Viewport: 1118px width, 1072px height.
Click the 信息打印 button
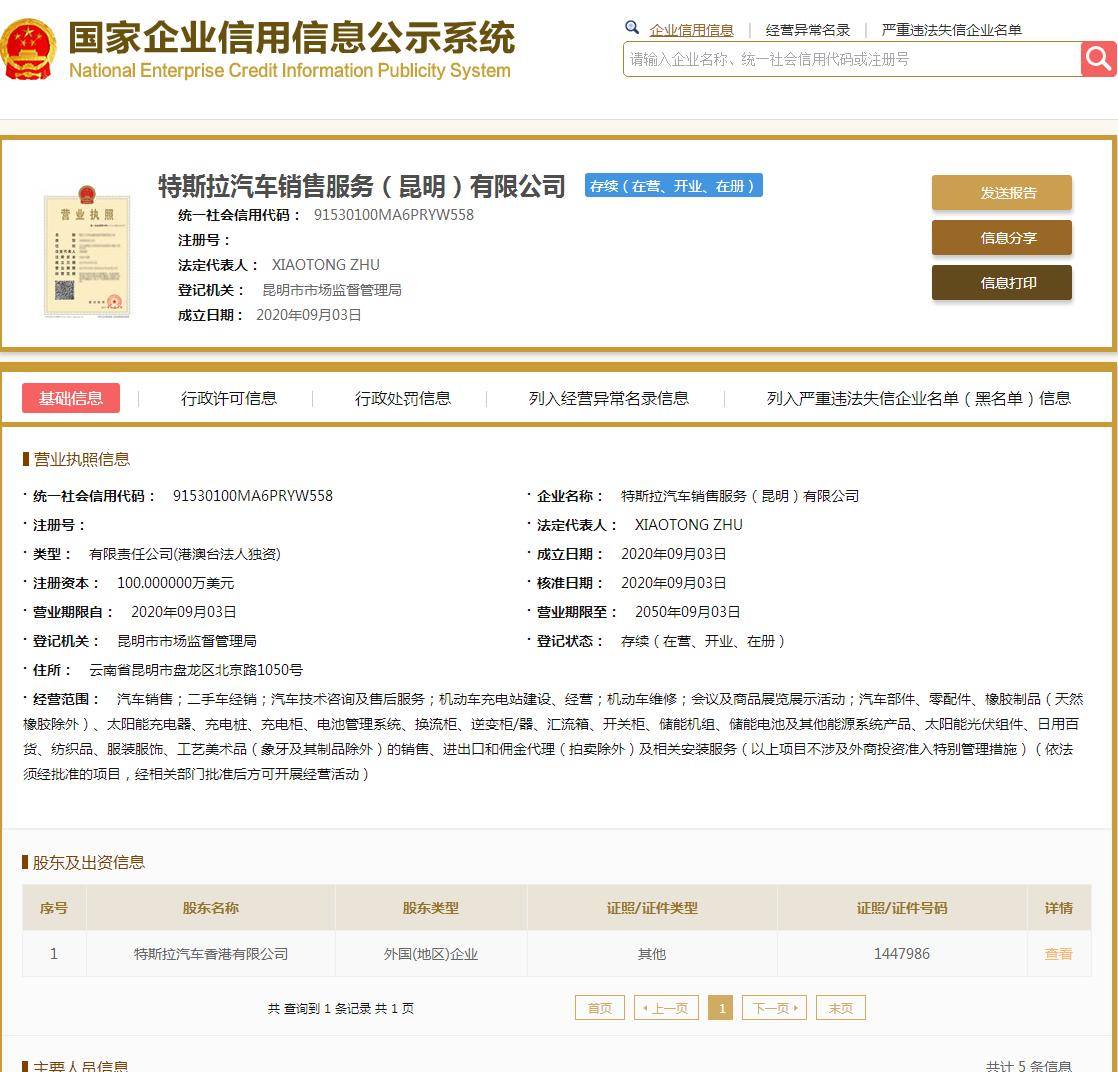point(1001,282)
